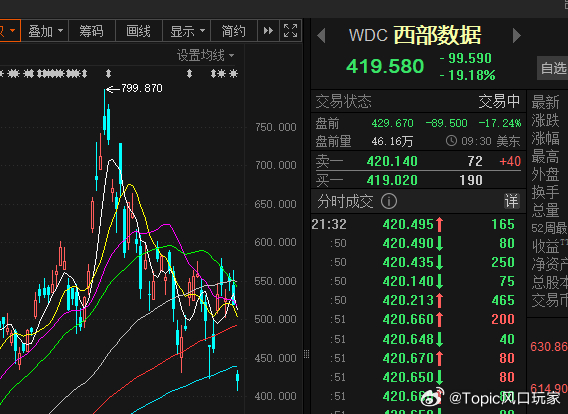
Task: Toggle fullscreen chart icon
Action: [291, 31]
